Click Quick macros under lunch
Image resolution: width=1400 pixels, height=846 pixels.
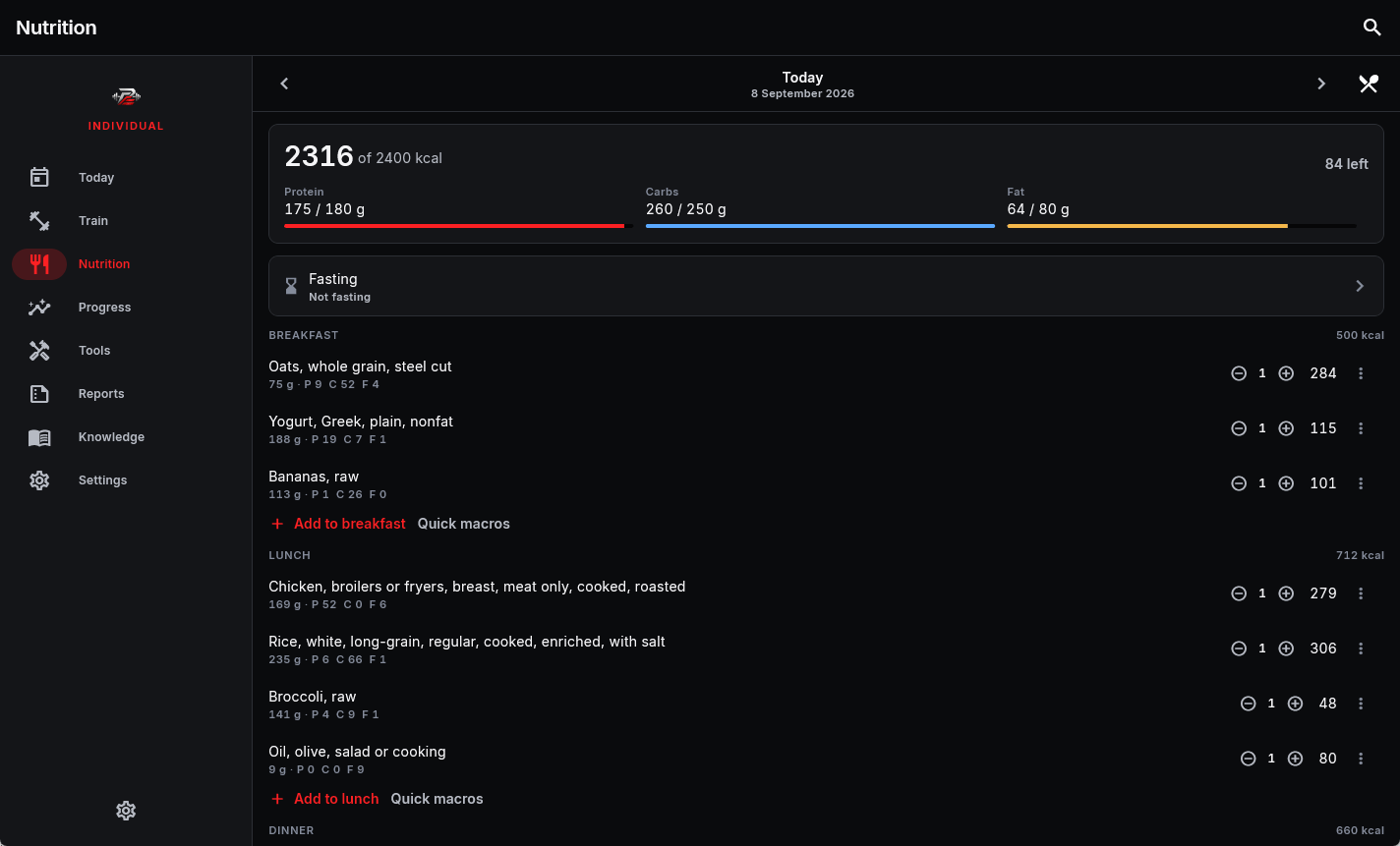click(x=437, y=799)
